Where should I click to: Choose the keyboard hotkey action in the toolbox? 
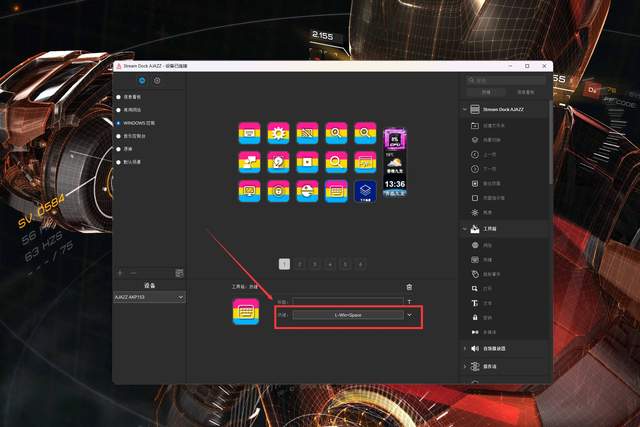tap(475, 260)
